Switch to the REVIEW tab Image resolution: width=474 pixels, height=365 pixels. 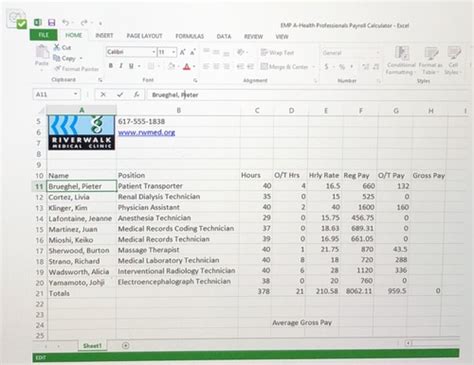[253, 36]
